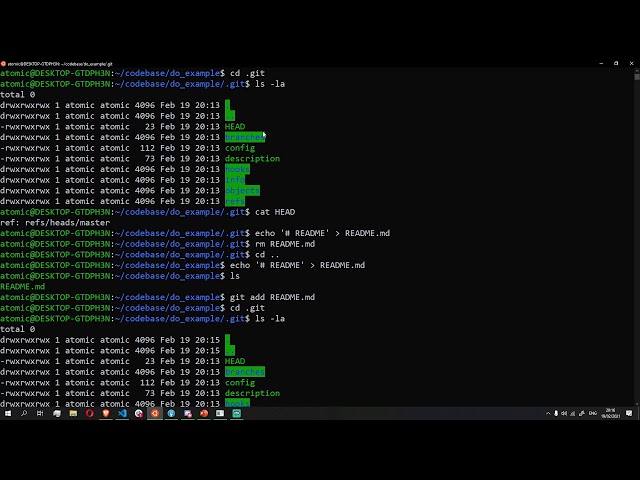Viewport: 640px width, 480px height.
Task: Click 'config' in the second listing
Action: [x=240, y=382]
